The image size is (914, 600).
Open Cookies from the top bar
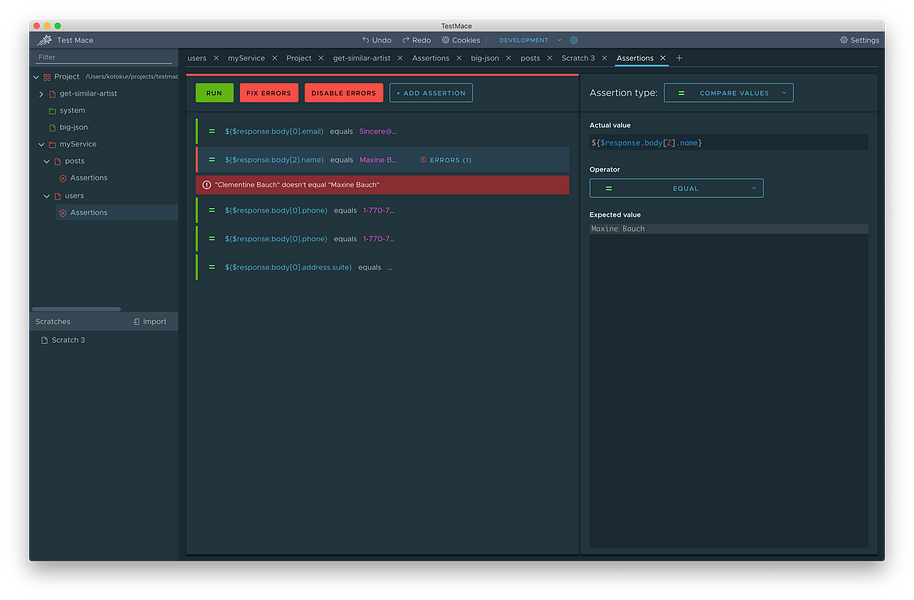(461, 40)
